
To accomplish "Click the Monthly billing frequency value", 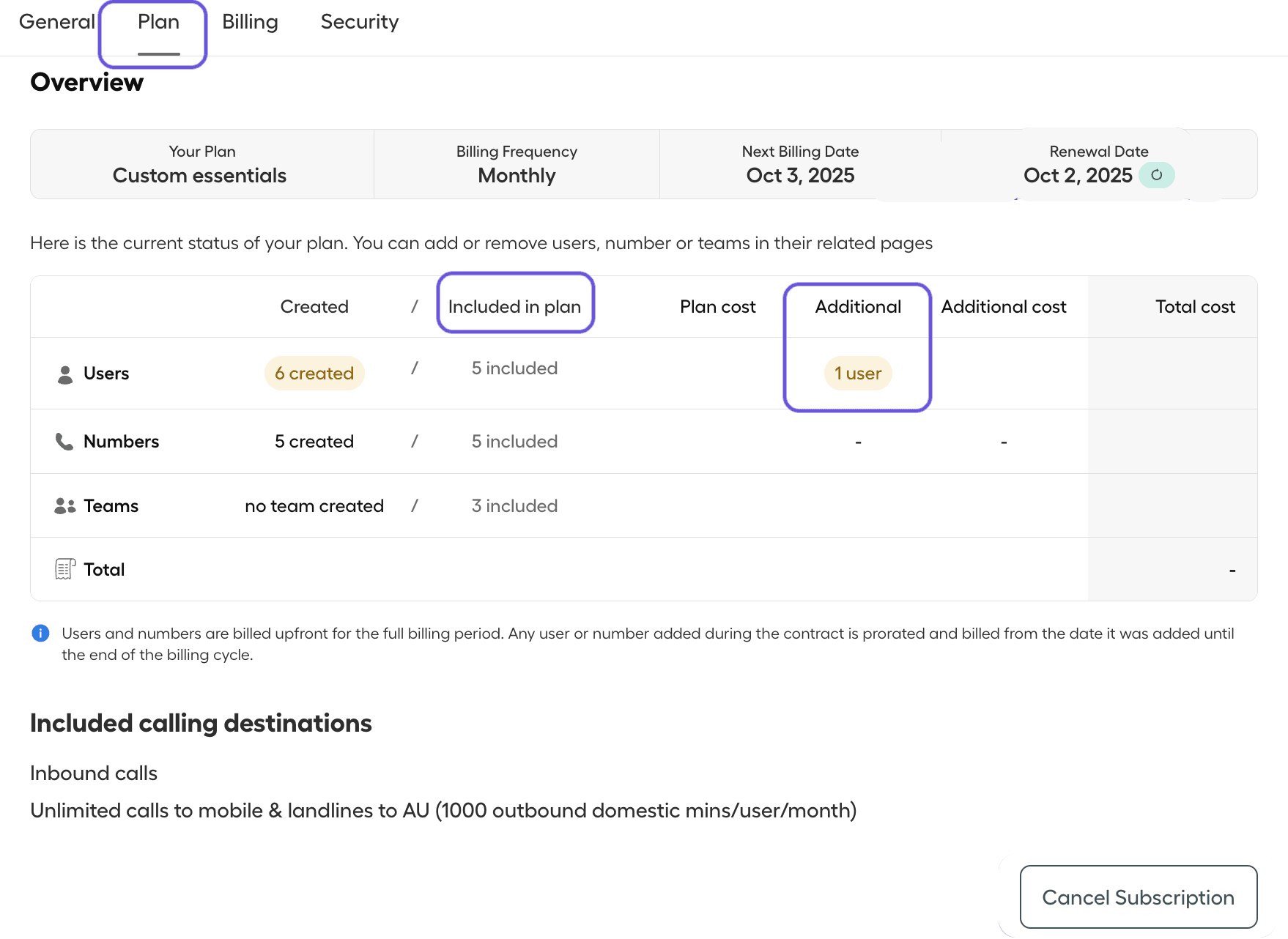I will (517, 176).
